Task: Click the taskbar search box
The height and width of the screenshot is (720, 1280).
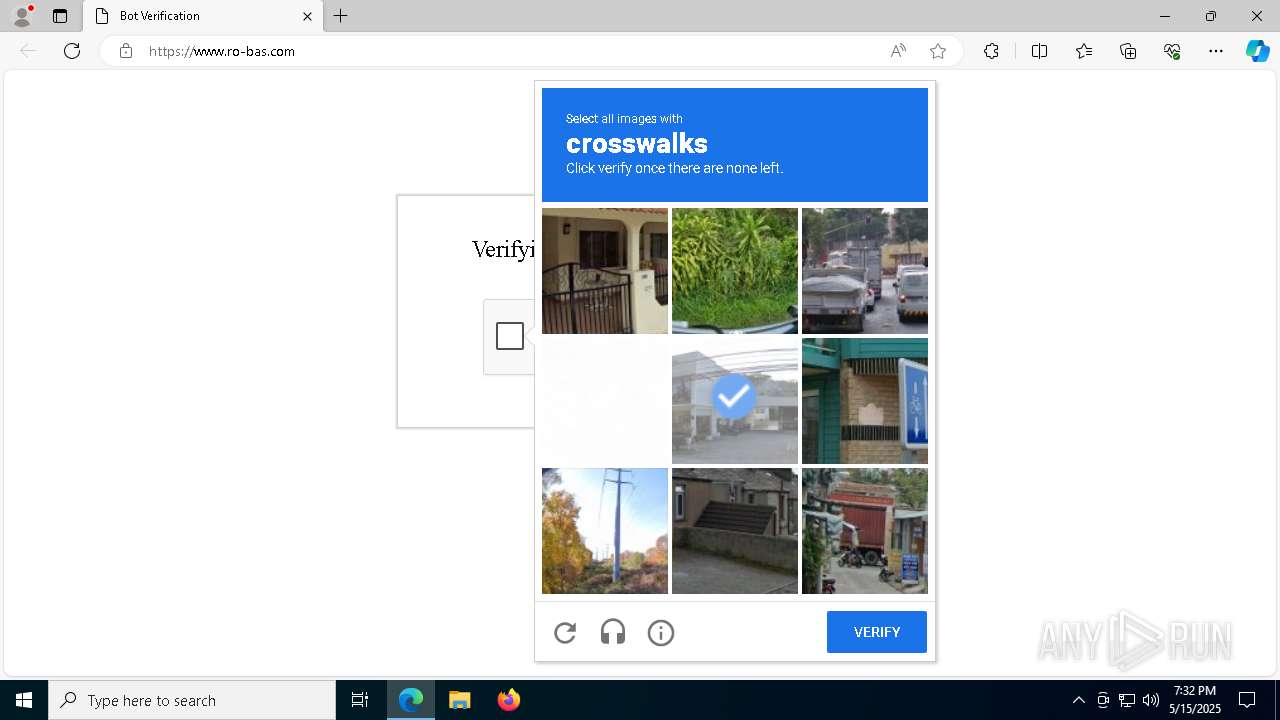Action: coord(192,700)
